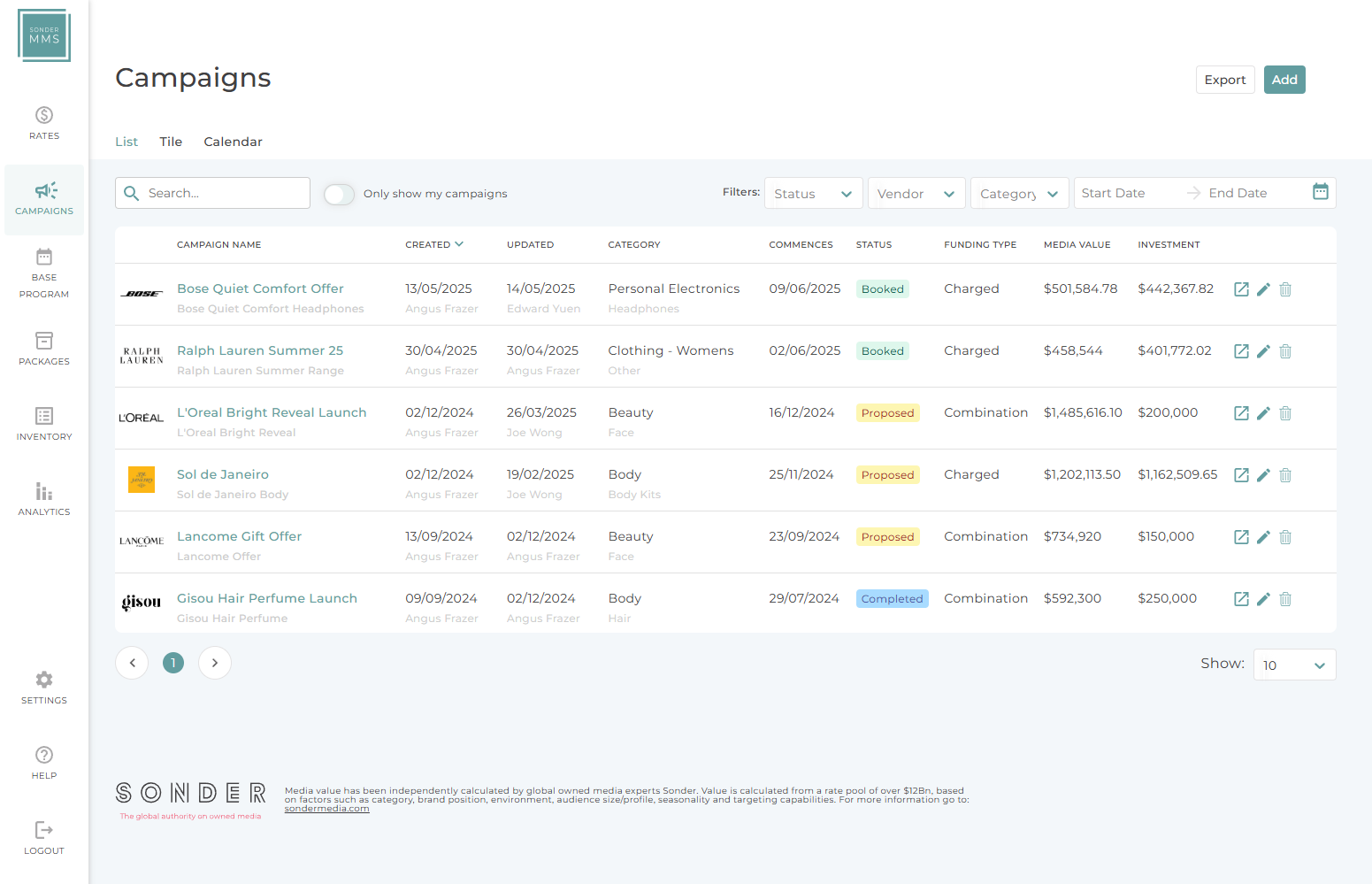Image resolution: width=1372 pixels, height=884 pixels.
Task: Switch to the Calendar view tab
Action: coord(233,142)
